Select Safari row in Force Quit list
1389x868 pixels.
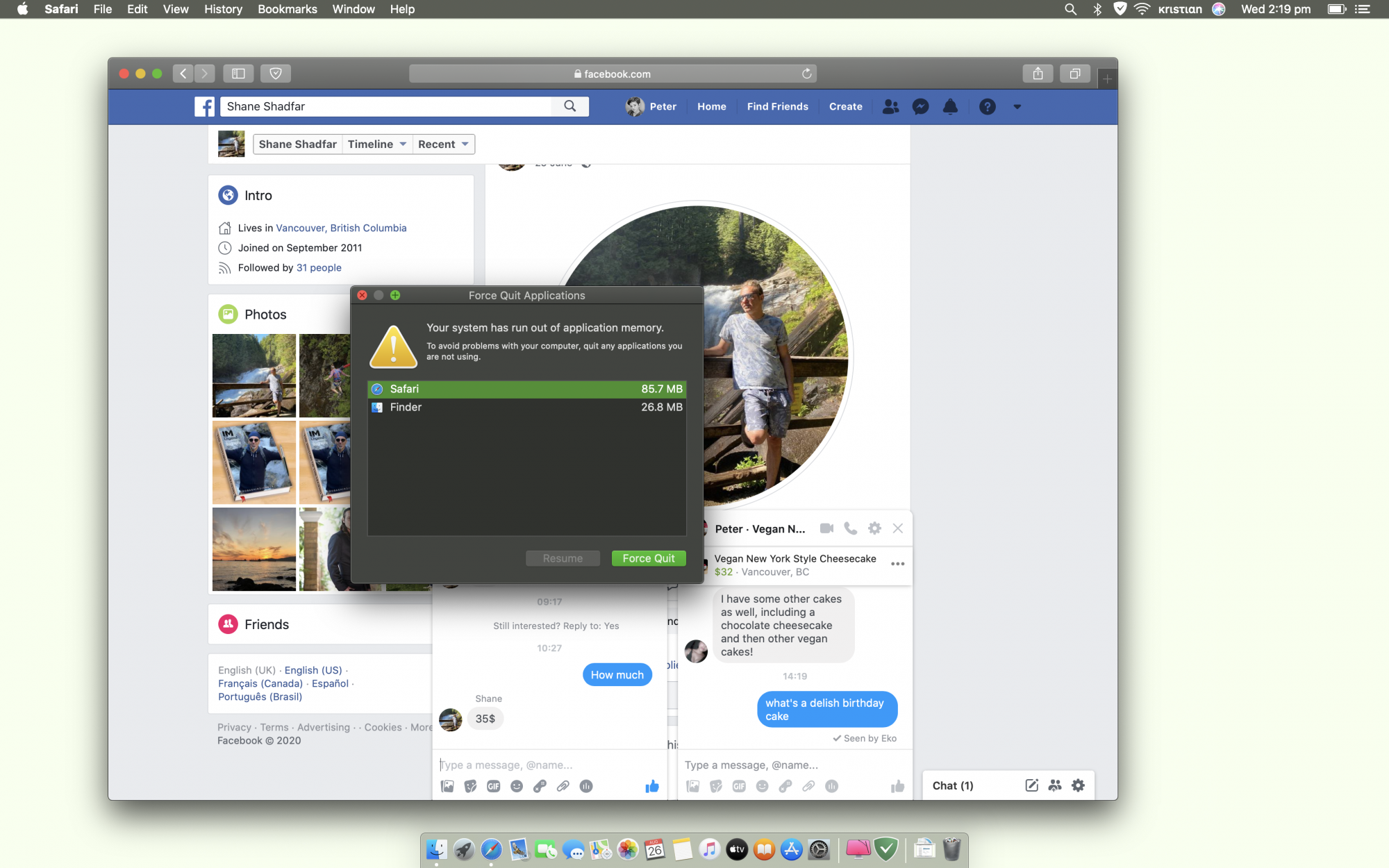pos(527,389)
